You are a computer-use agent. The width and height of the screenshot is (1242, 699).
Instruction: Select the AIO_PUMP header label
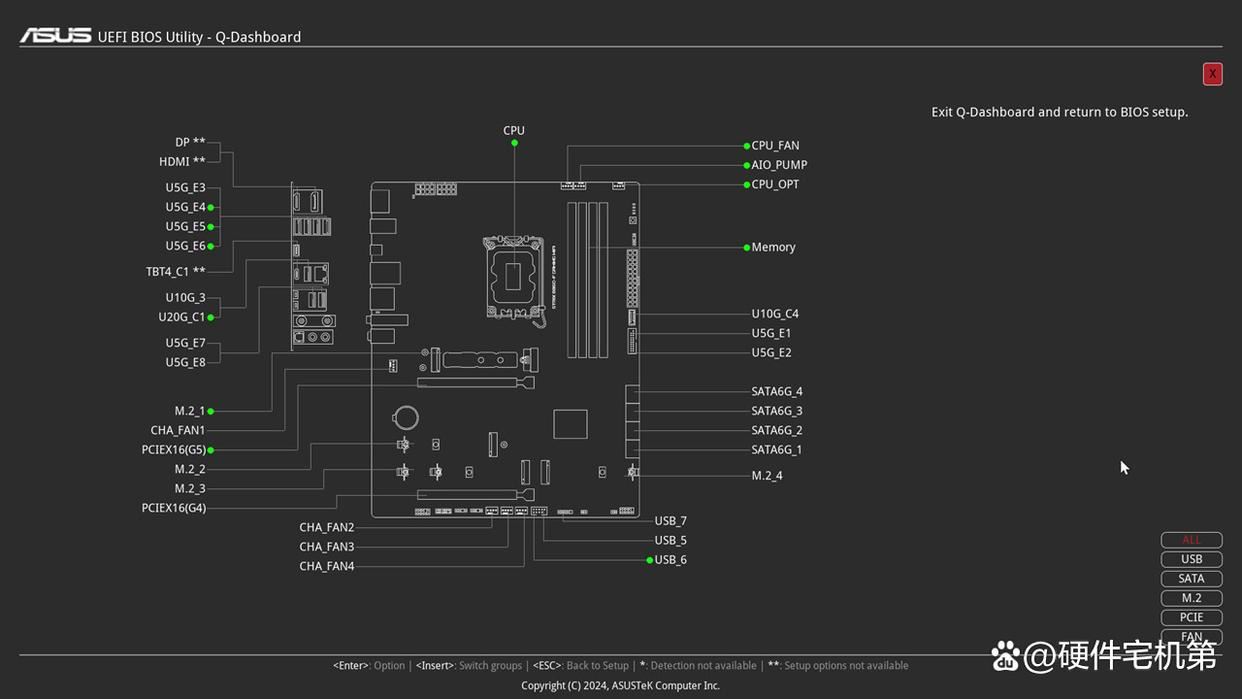(x=779, y=165)
